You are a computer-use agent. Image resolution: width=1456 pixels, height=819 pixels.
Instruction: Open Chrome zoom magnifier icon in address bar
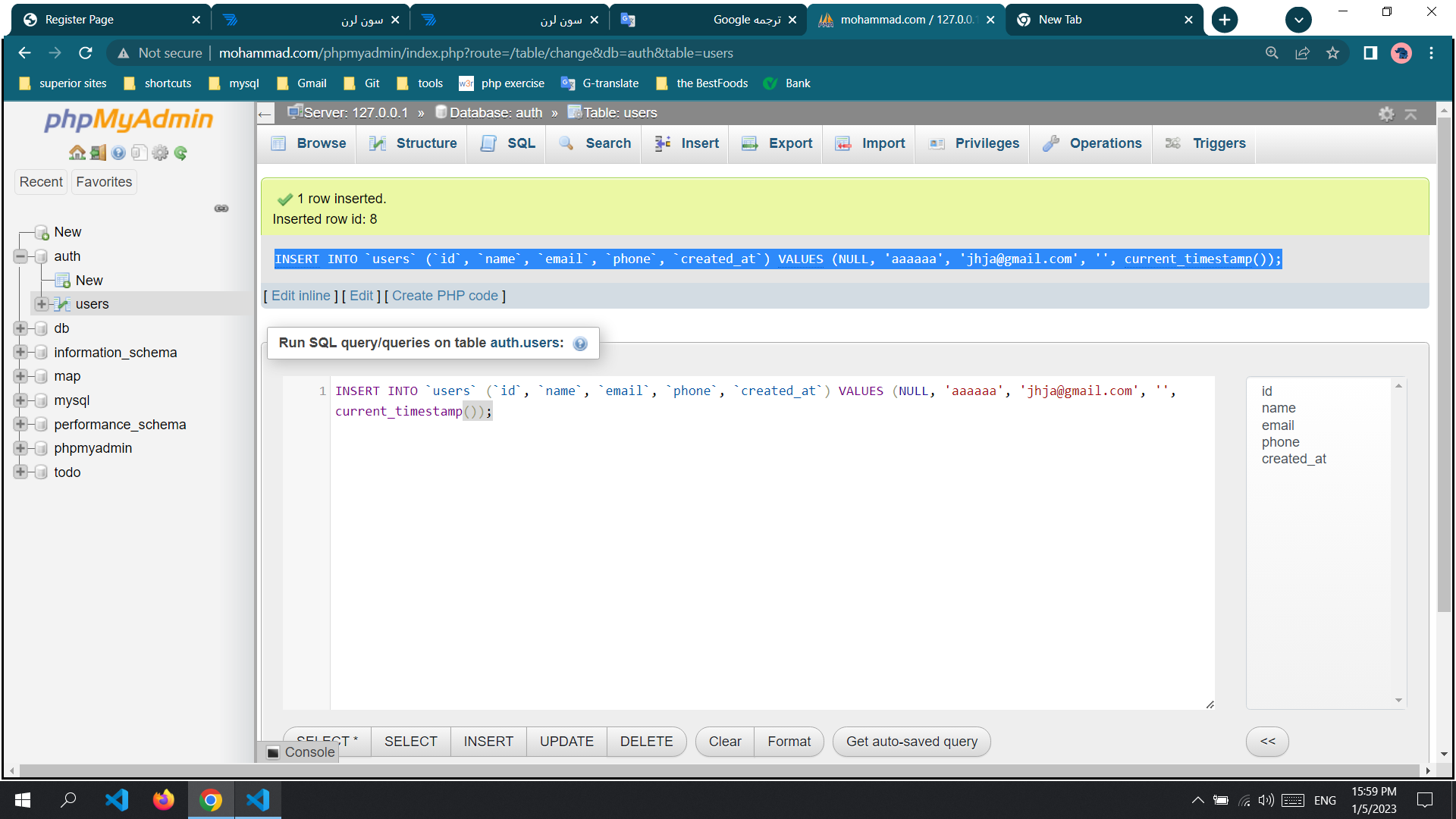click(x=1272, y=53)
